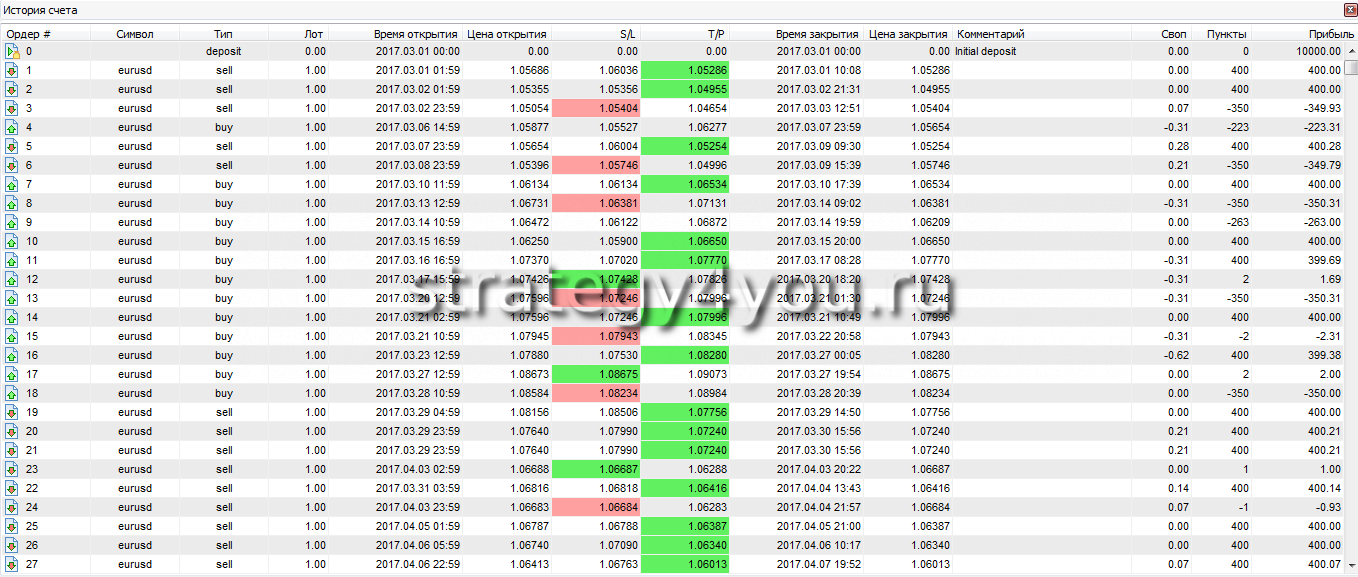Viewport: 1358px width, 577px height.
Task: Click the vertical scrollbar on the right
Action: tap(1350, 300)
